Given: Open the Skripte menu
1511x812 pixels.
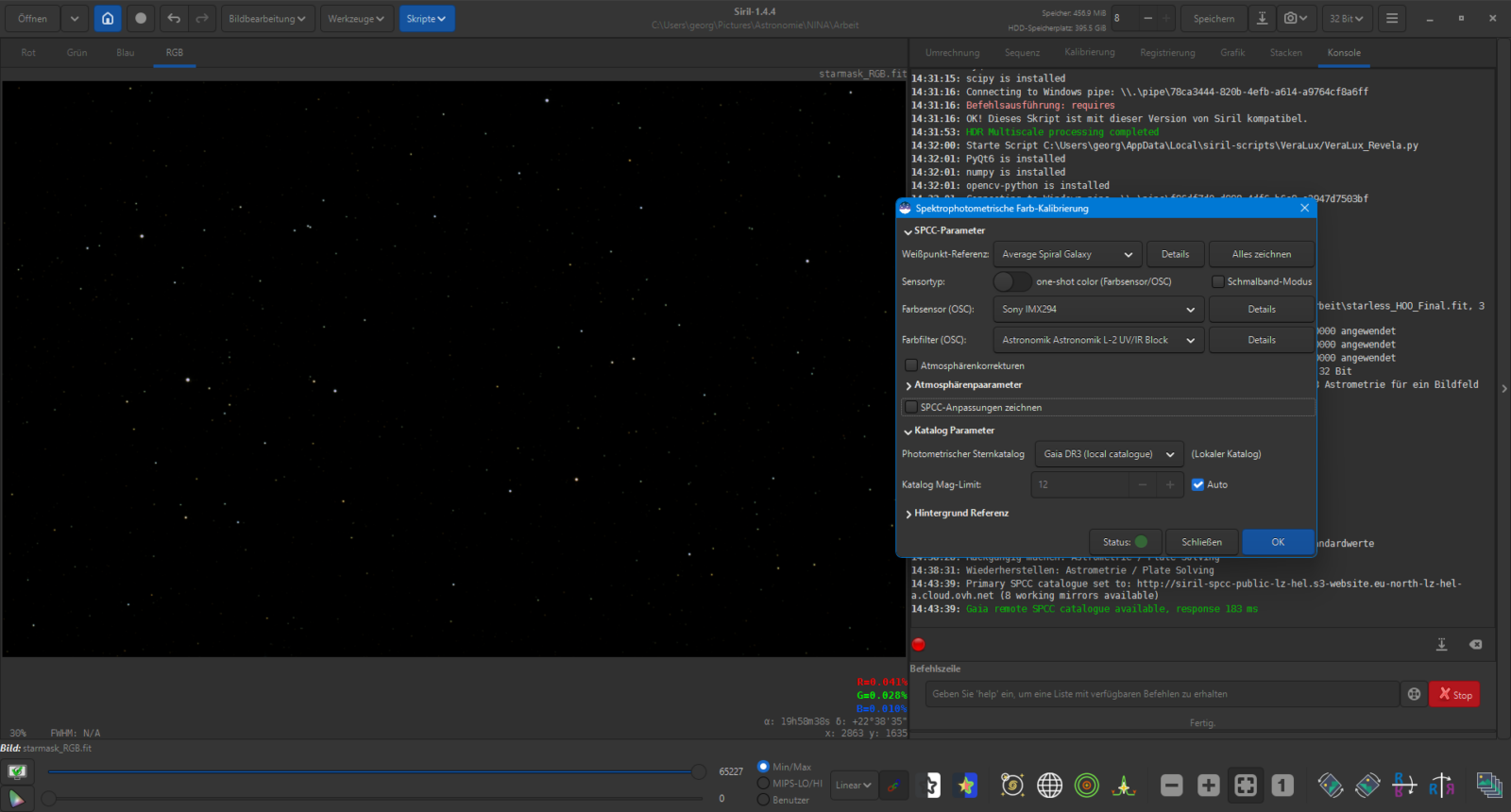Looking at the screenshot, I should tap(426, 18).
